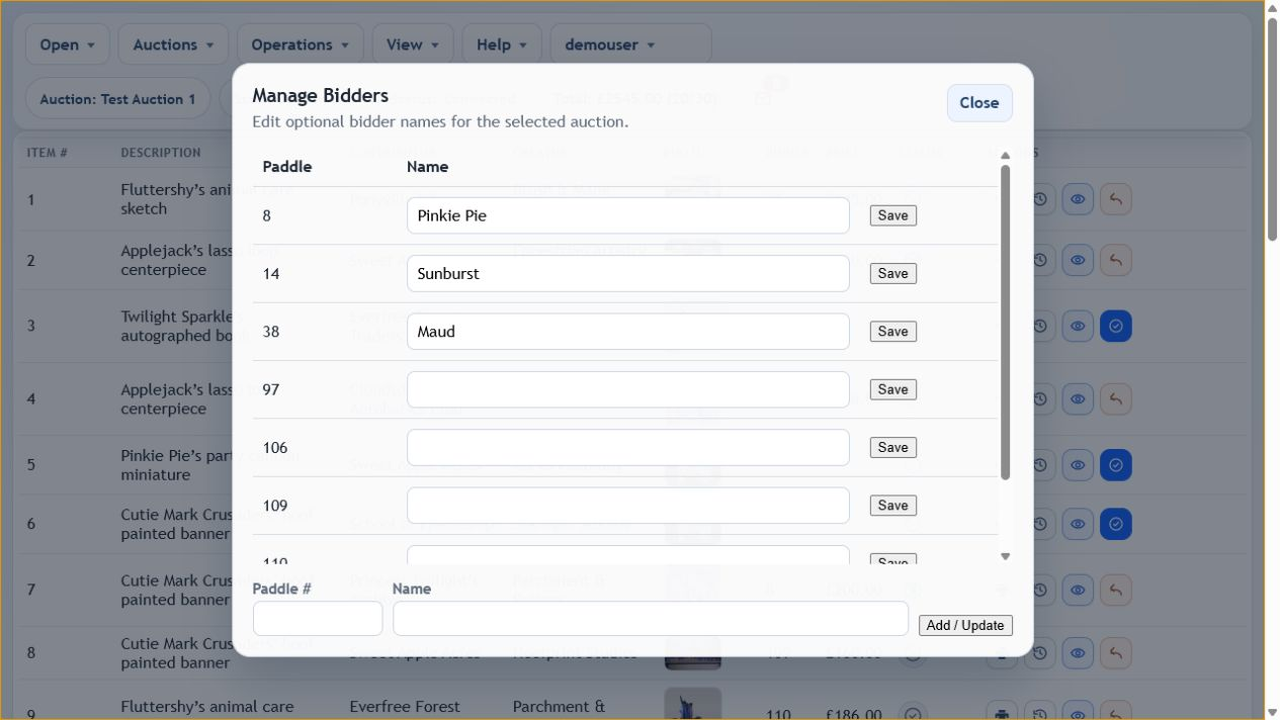
Task: Click the undo arrow icon on item 8
Action: click(1116, 653)
